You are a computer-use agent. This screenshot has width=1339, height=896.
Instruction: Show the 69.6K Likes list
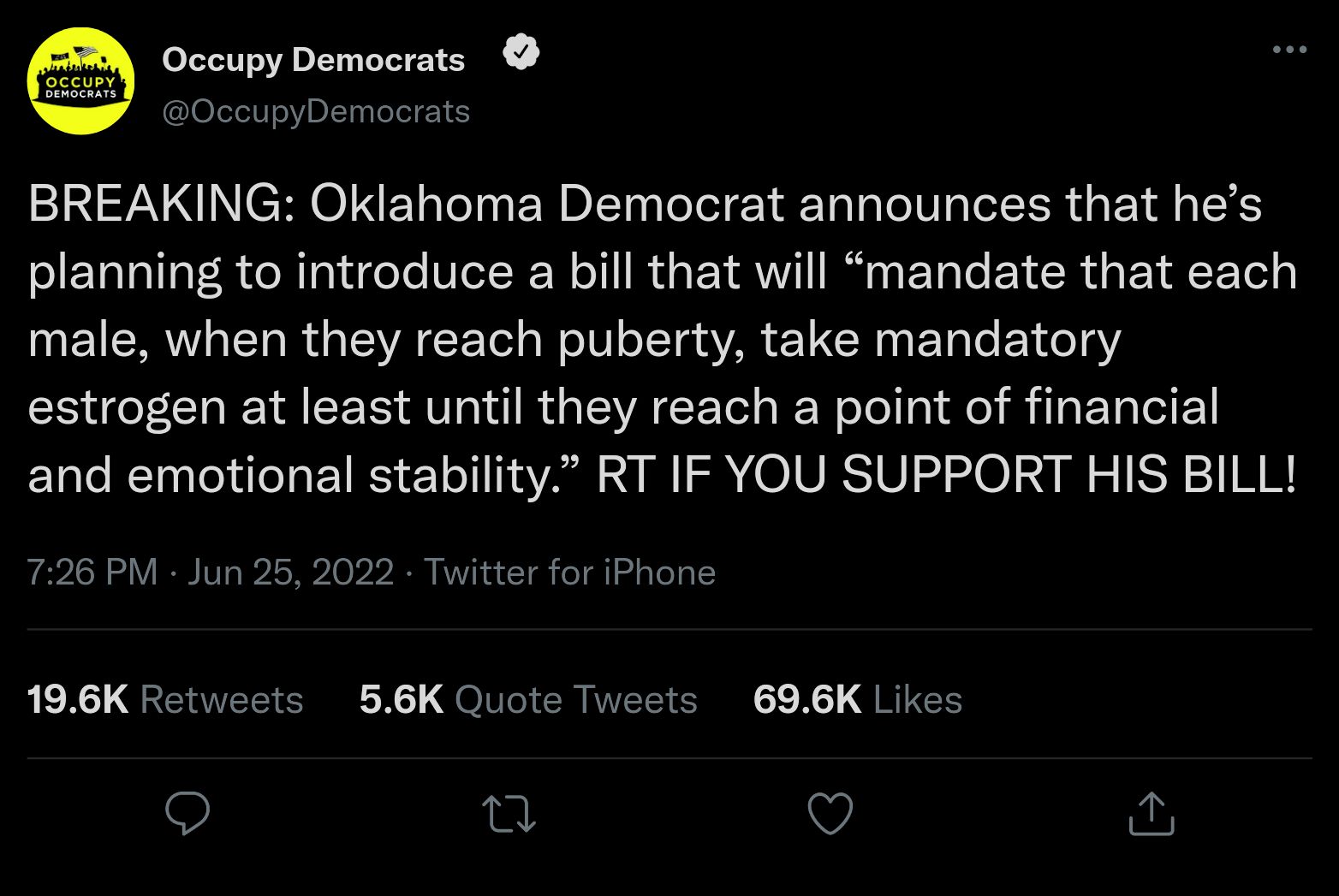click(858, 699)
